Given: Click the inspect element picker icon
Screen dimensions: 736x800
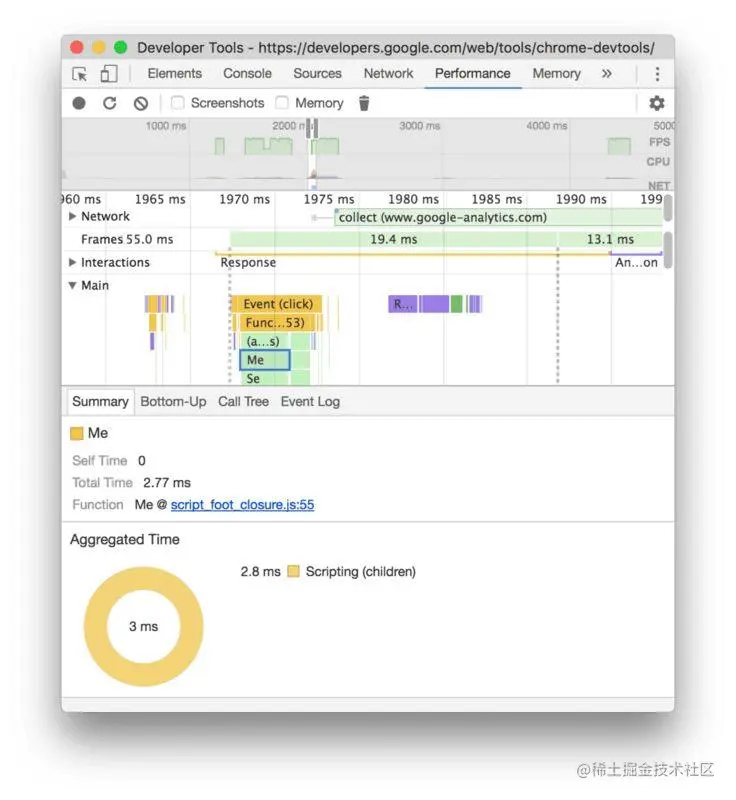Looking at the screenshot, I should (x=80, y=74).
